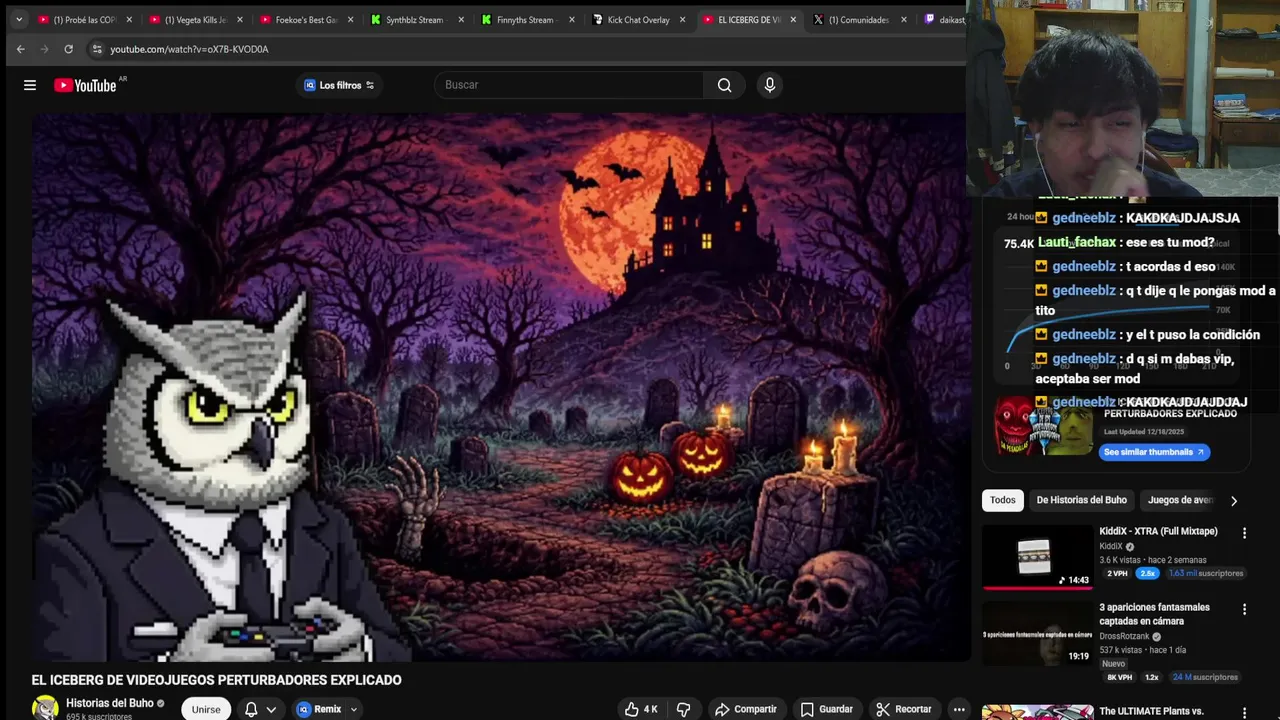The image size is (1280, 720).
Task: Switch to Vegeta Kills browser tab
Action: click(x=196, y=19)
